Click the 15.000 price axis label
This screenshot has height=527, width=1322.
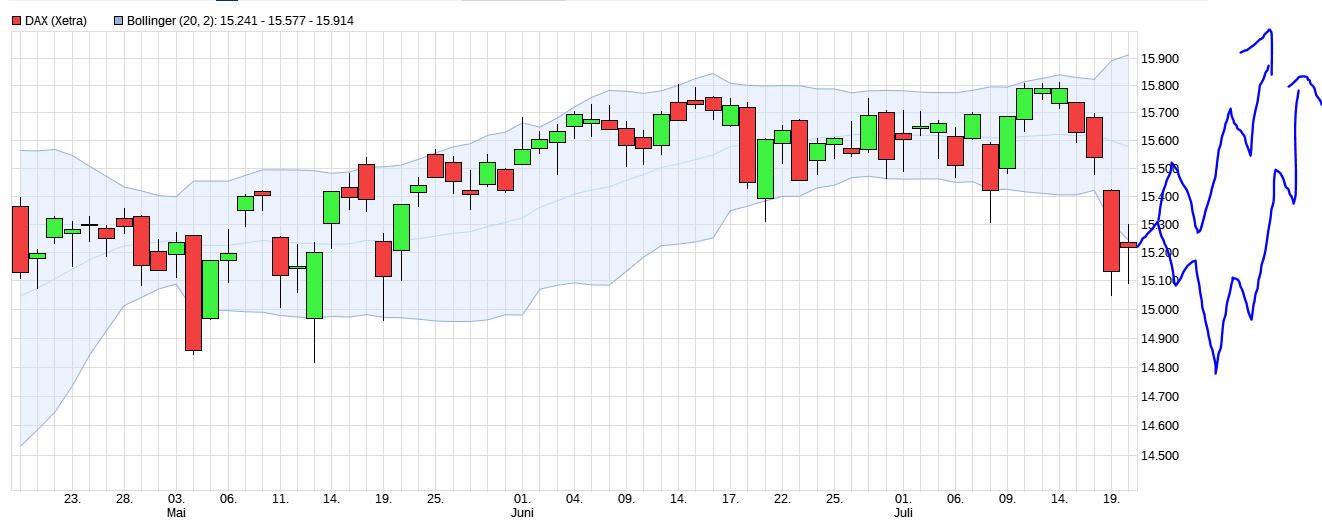coord(1160,309)
